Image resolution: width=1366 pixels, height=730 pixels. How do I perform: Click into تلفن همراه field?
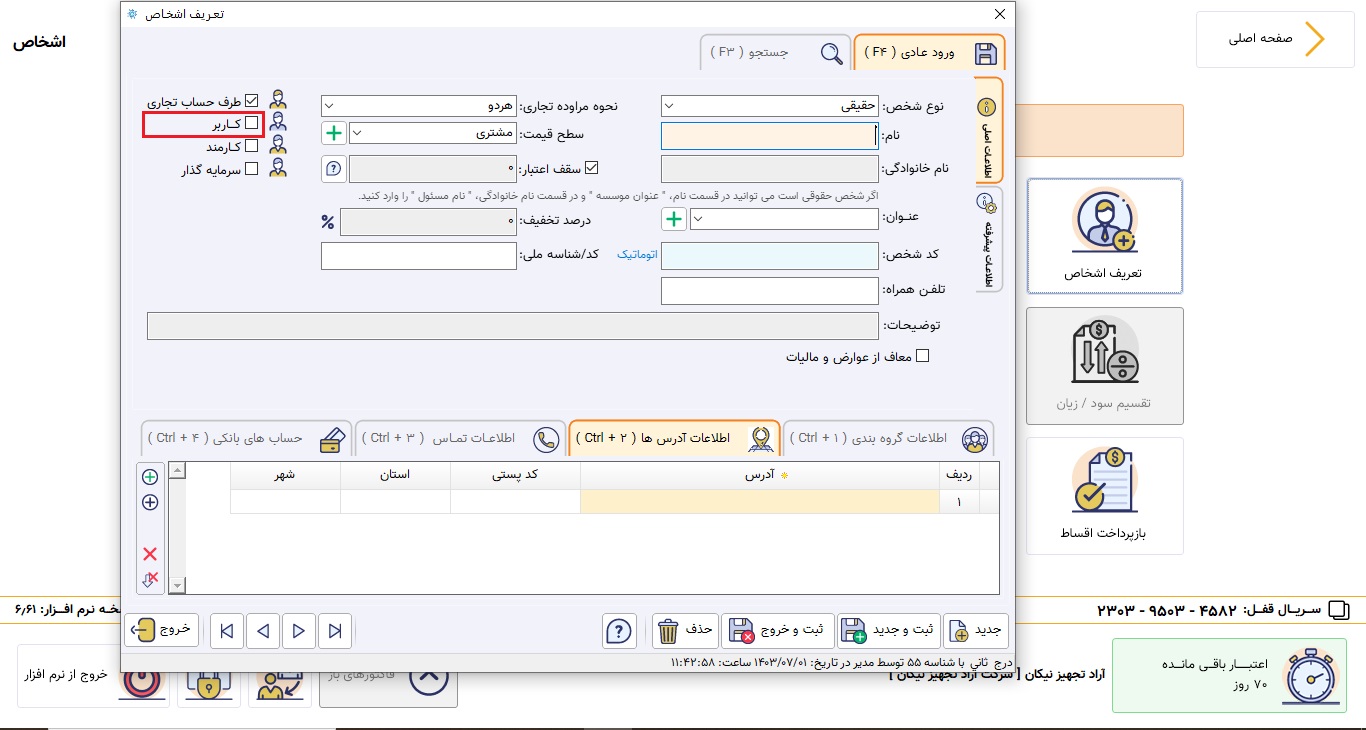(770, 291)
